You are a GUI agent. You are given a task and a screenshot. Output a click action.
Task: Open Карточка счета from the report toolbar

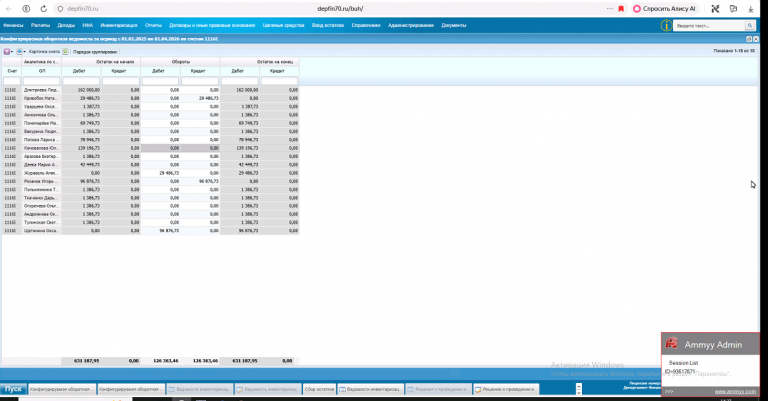(44, 51)
